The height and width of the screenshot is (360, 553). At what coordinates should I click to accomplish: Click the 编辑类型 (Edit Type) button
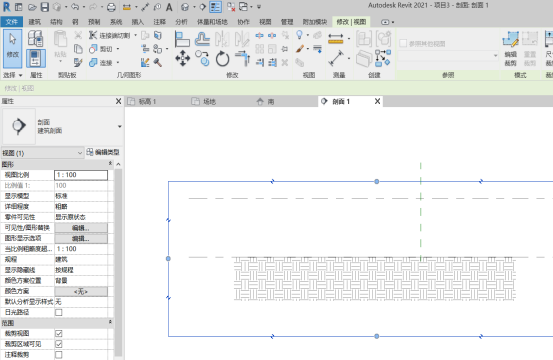(103, 152)
